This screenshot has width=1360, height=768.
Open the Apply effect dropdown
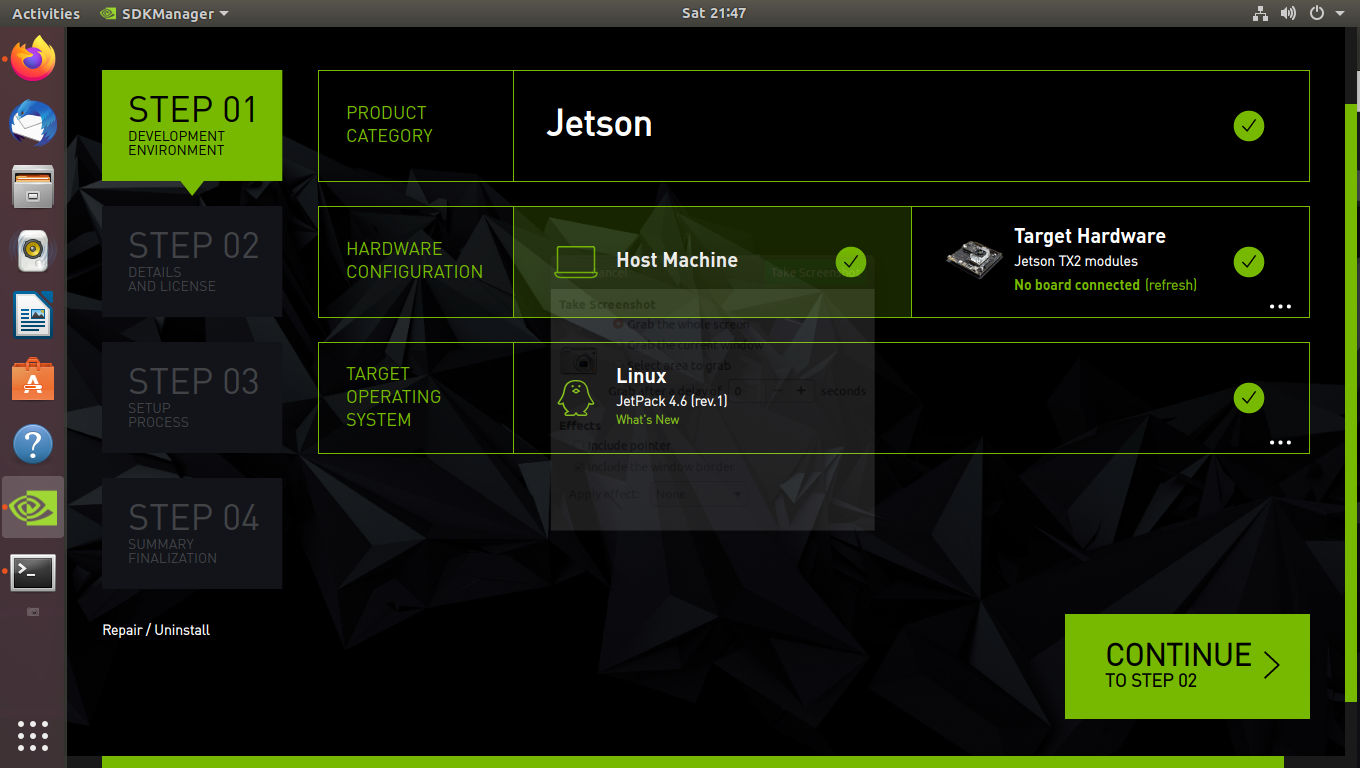pos(700,493)
